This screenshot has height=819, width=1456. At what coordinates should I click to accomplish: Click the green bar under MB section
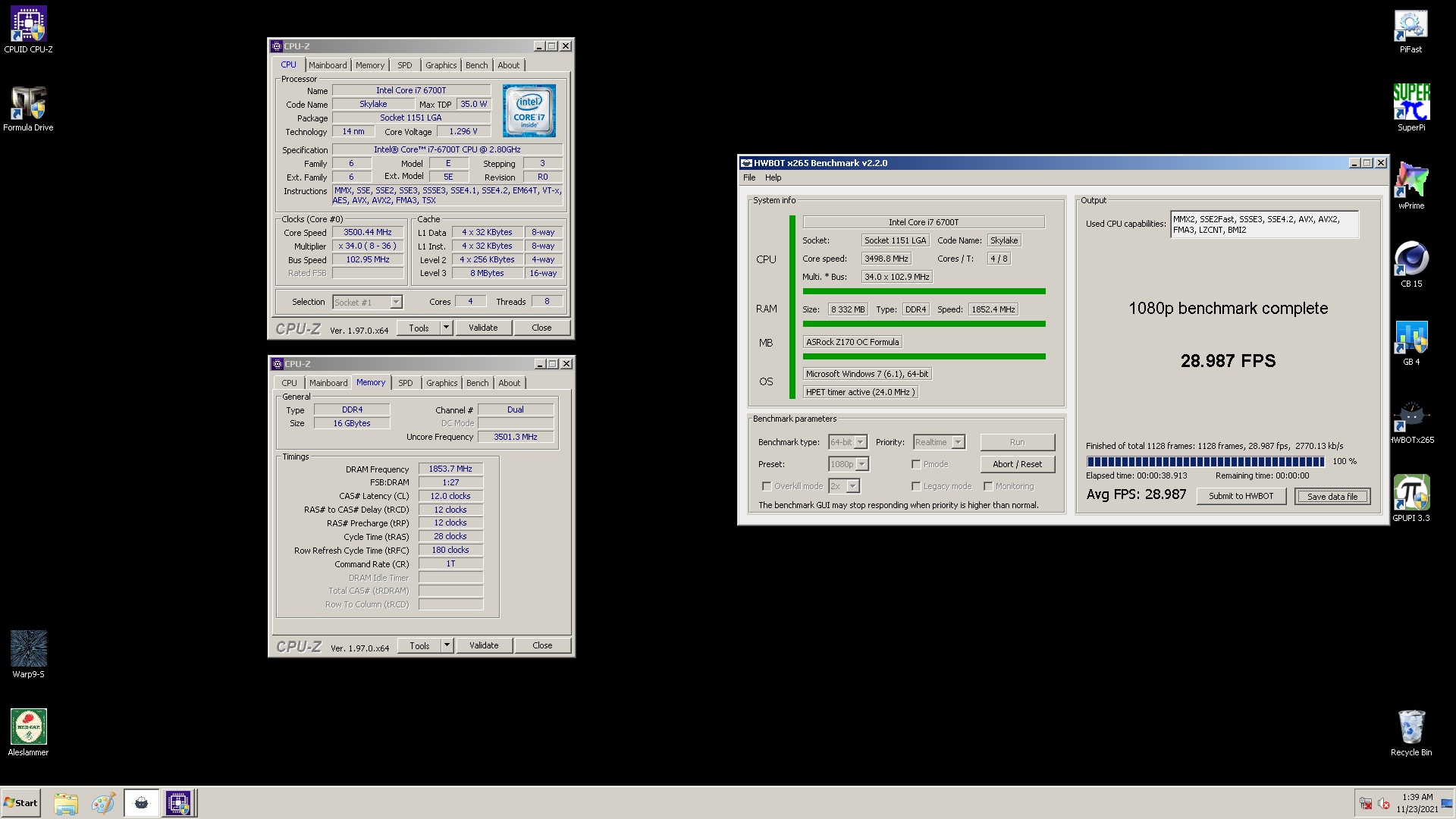(x=924, y=356)
